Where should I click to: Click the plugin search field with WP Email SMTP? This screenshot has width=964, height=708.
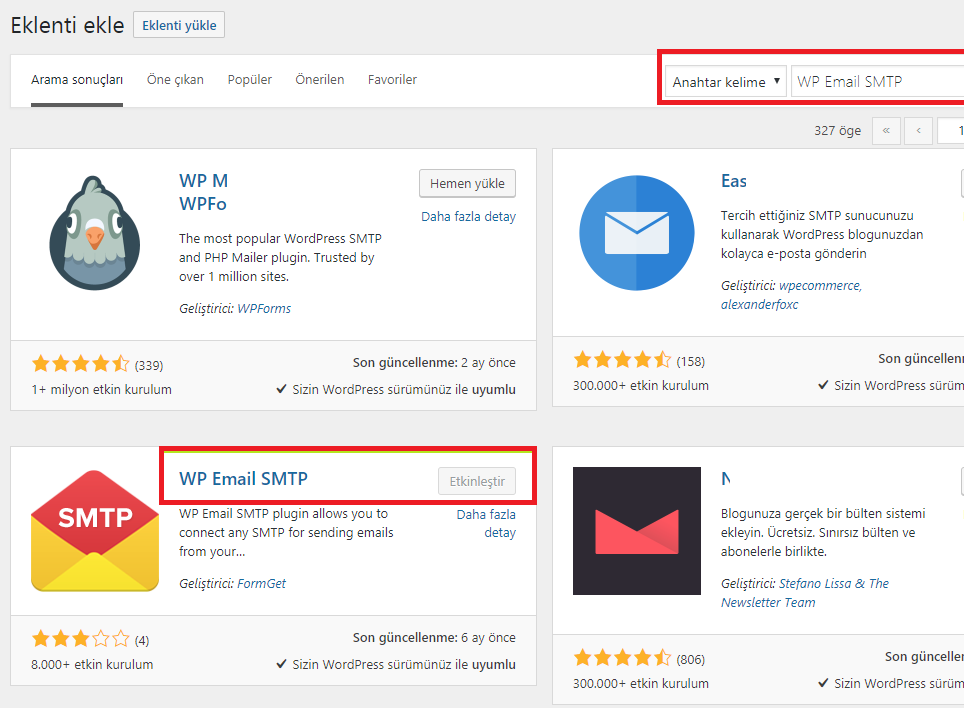878,81
